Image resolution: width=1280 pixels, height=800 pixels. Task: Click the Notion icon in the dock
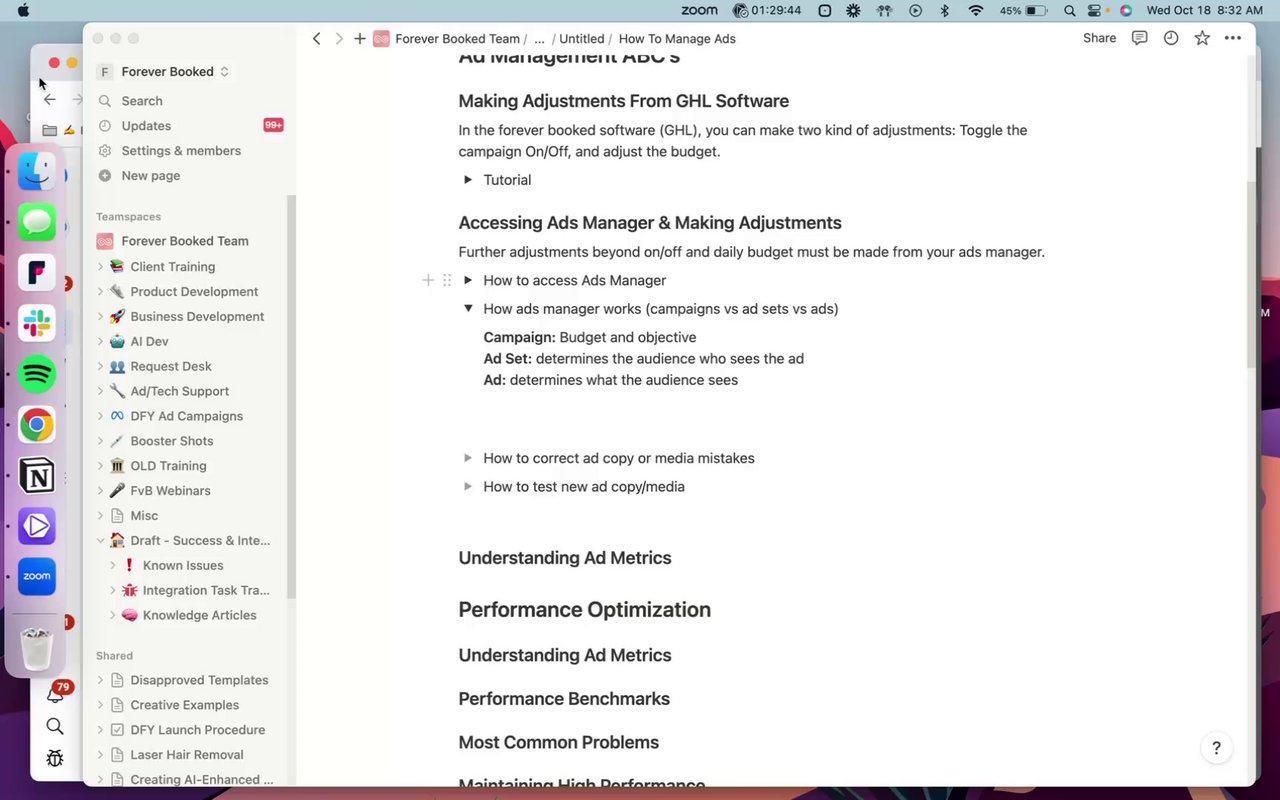pyautogui.click(x=37, y=476)
